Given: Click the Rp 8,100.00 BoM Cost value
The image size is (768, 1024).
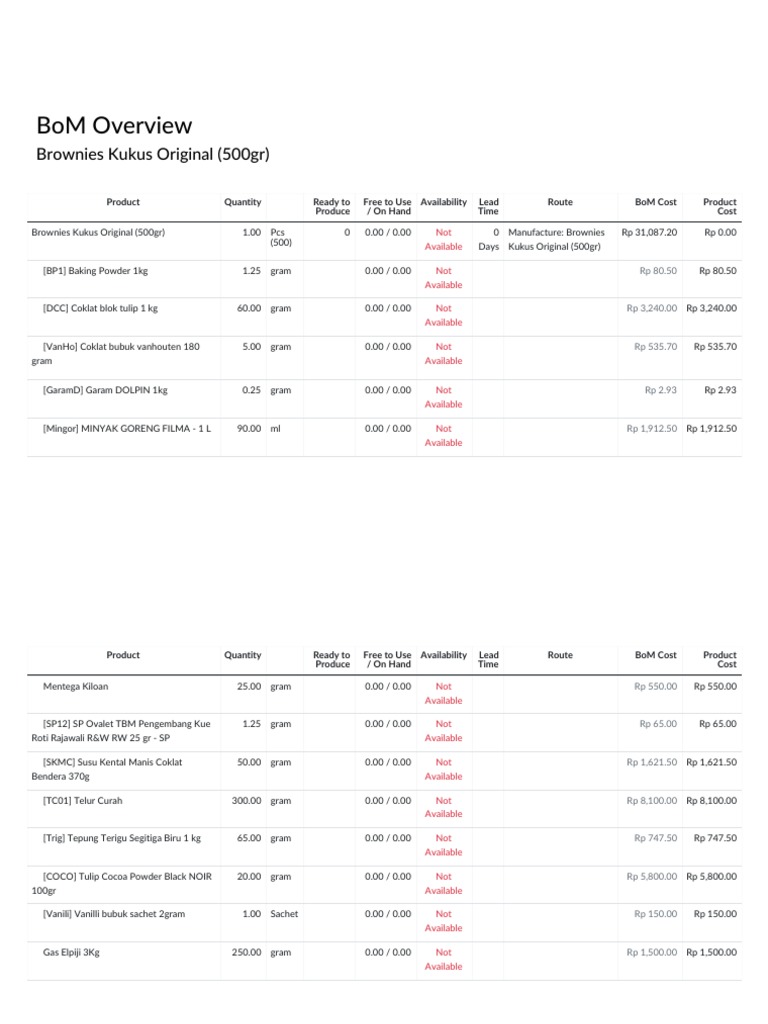Looking at the screenshot, I should click(x=651, y=801).
